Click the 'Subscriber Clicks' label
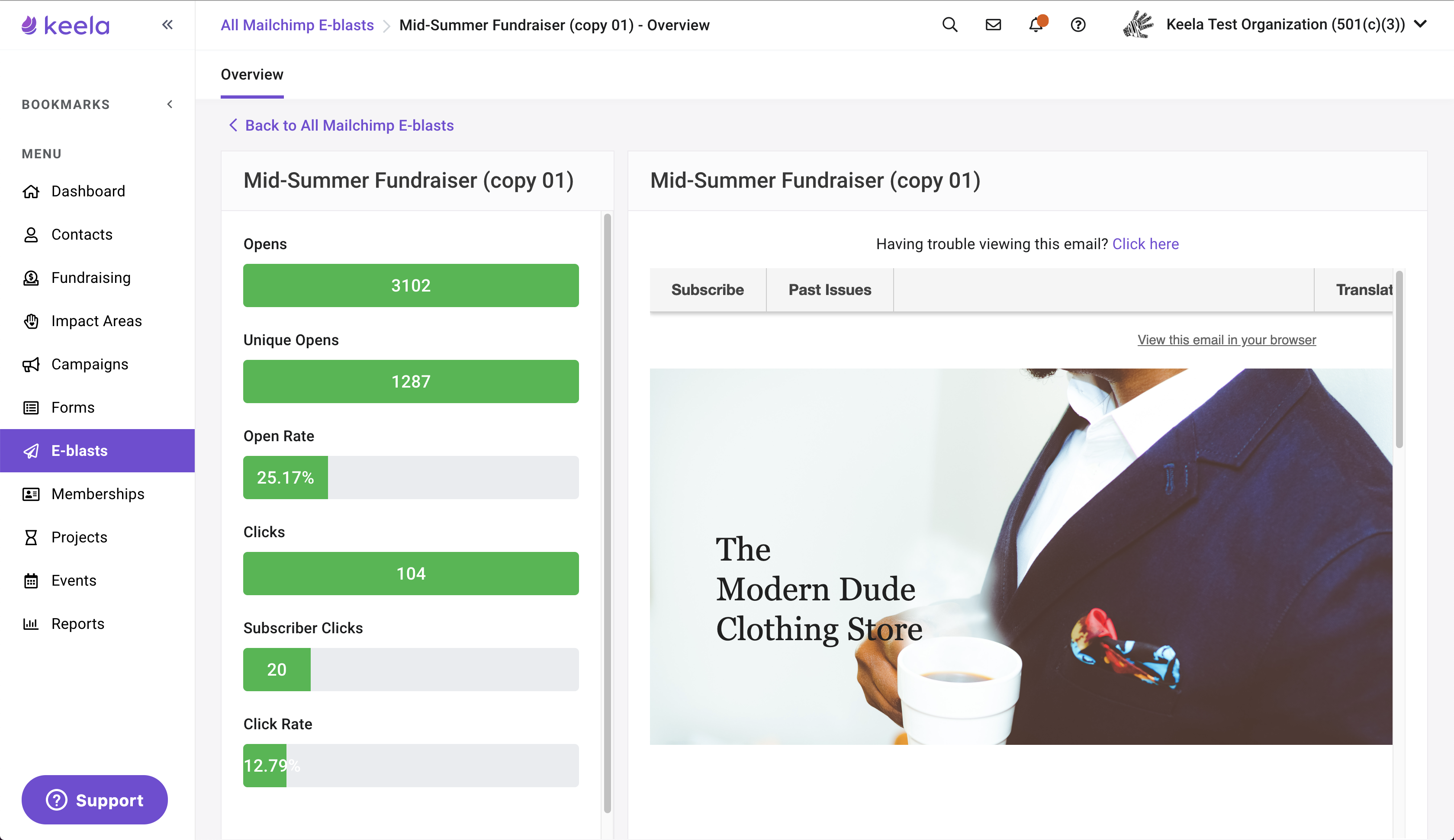This screenshot has height=840, width=1454. tap(303, 628)
